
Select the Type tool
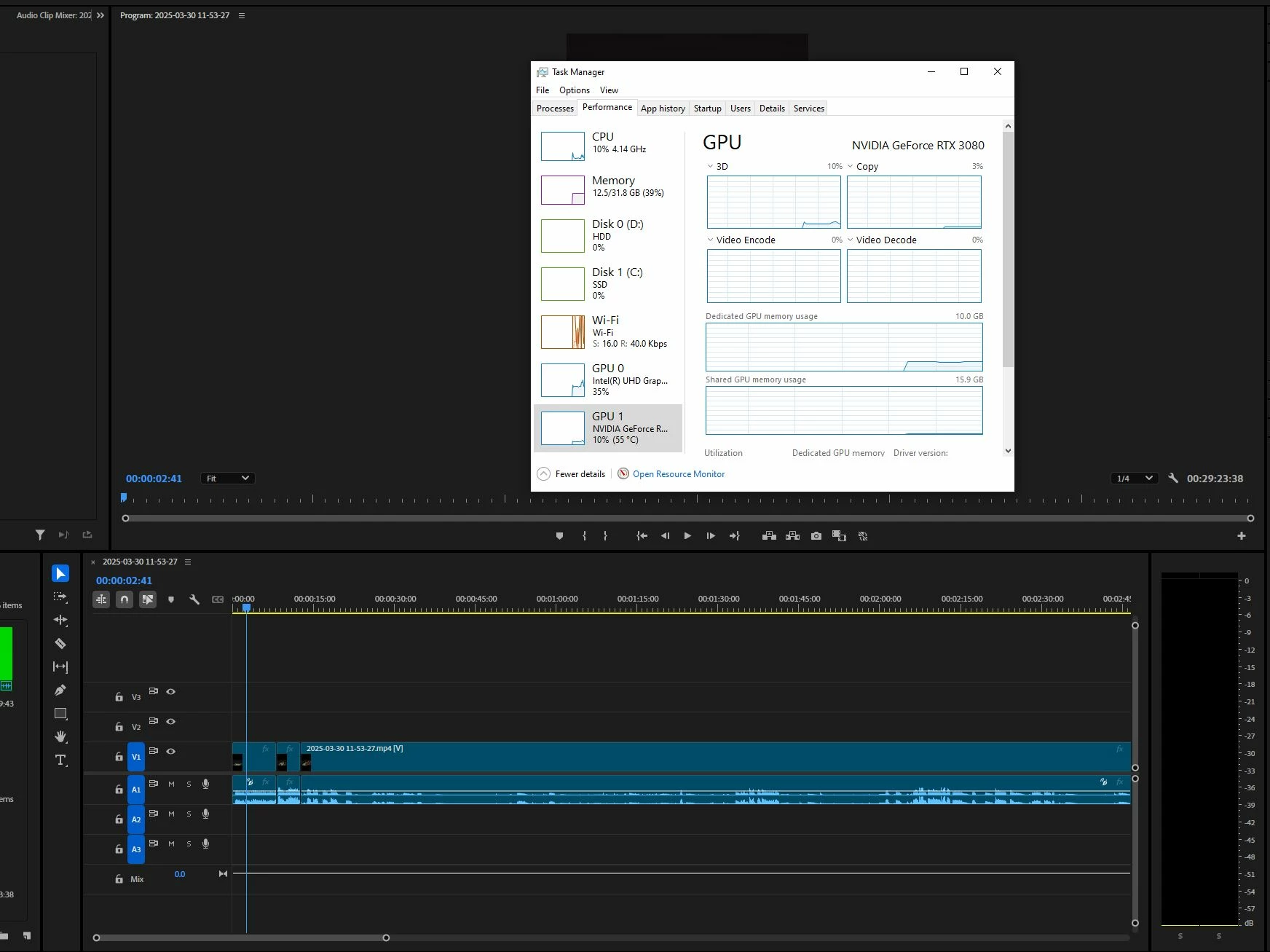60,760
